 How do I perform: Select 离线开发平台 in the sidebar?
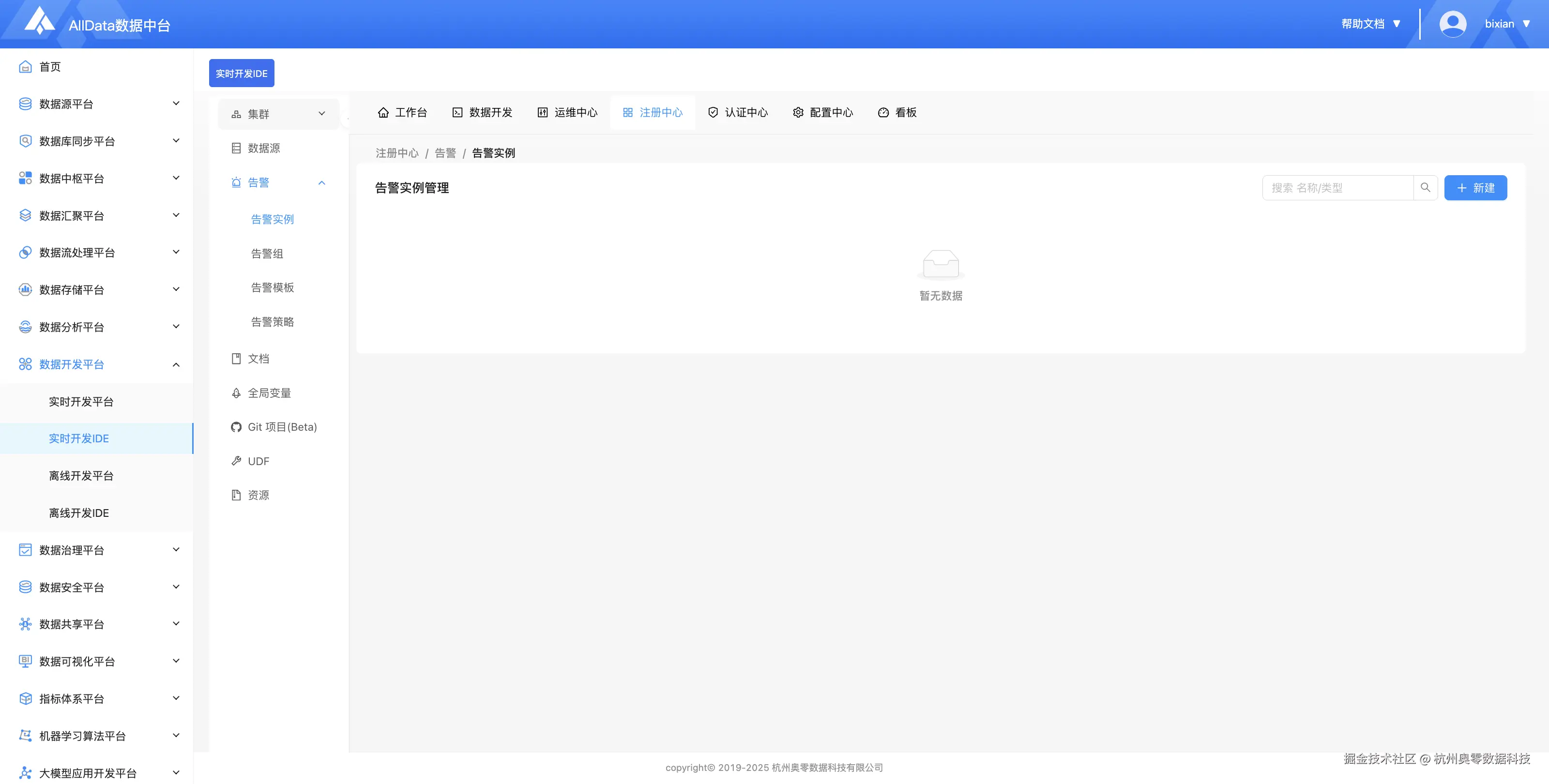point(81,476)
